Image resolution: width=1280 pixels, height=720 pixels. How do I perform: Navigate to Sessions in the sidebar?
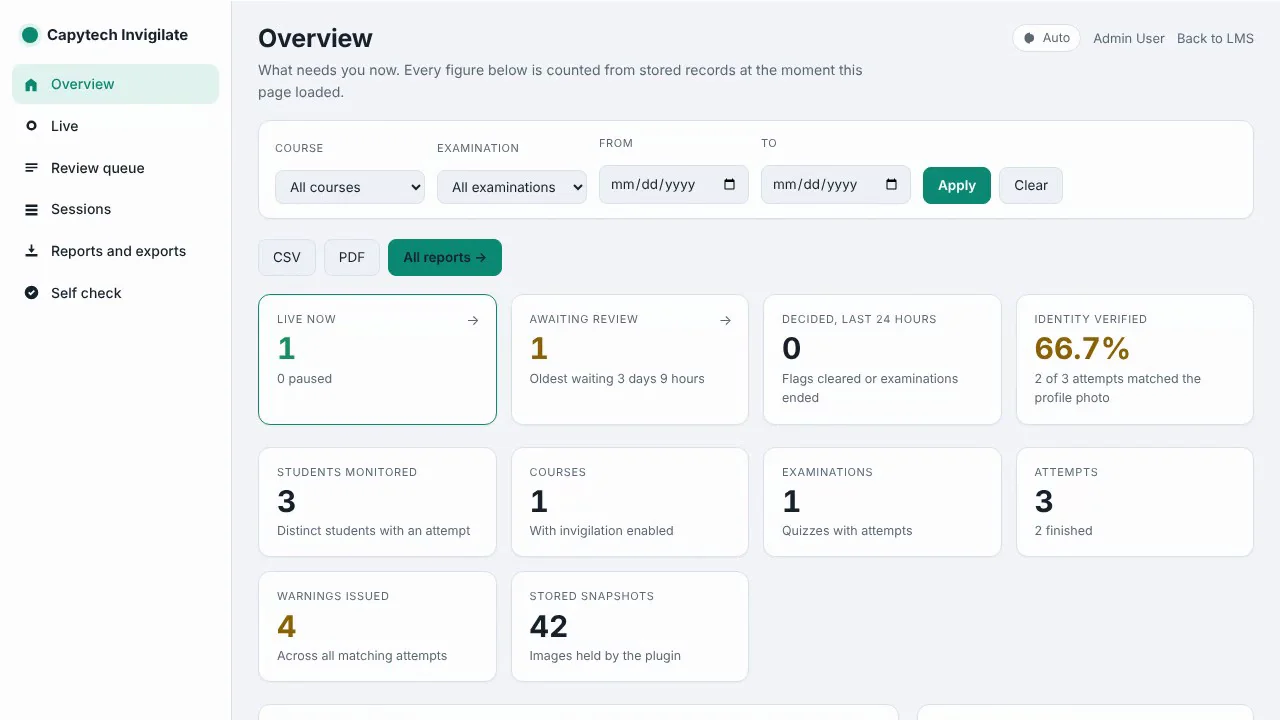click(x=116, y=209)
